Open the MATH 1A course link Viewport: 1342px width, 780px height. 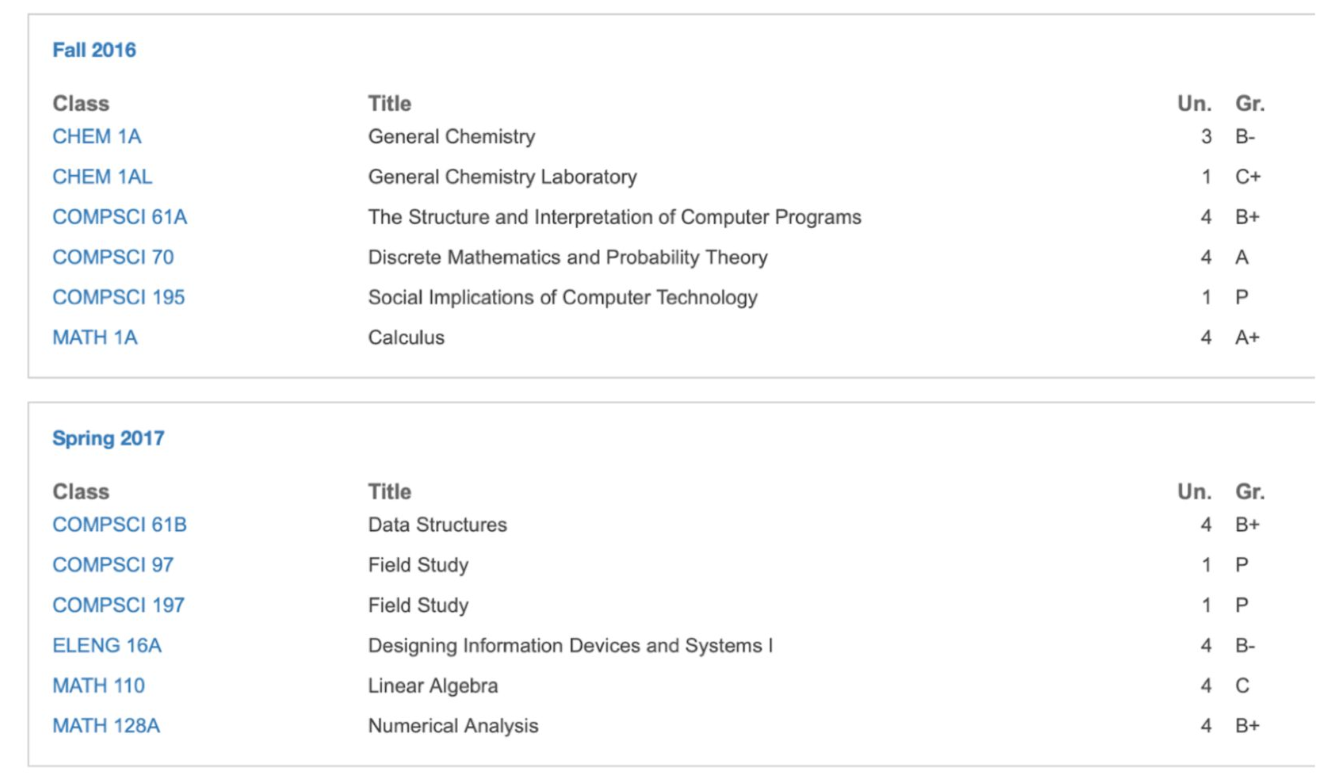(95, 338)
